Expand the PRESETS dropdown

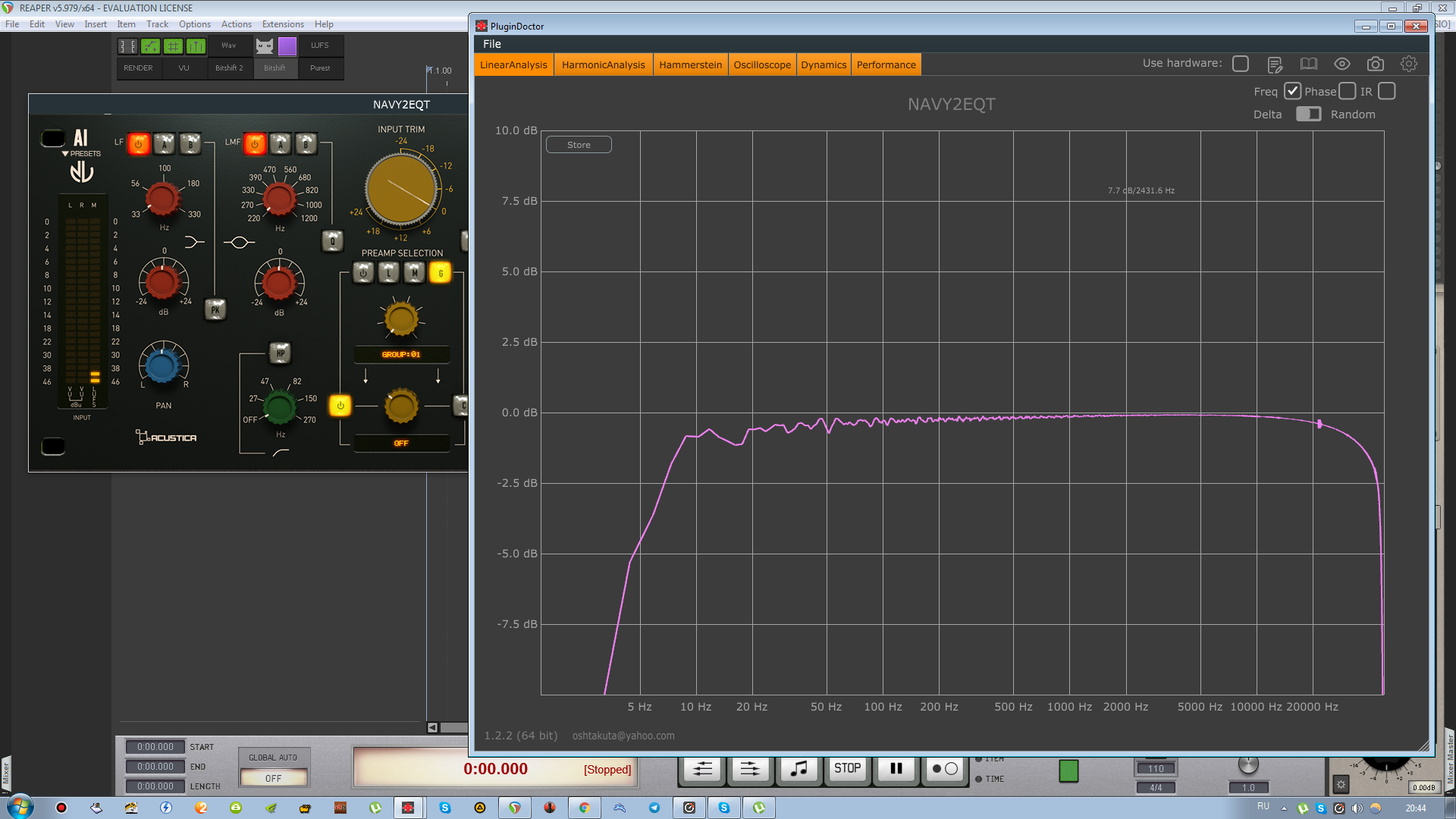click(x=81, y=153)
